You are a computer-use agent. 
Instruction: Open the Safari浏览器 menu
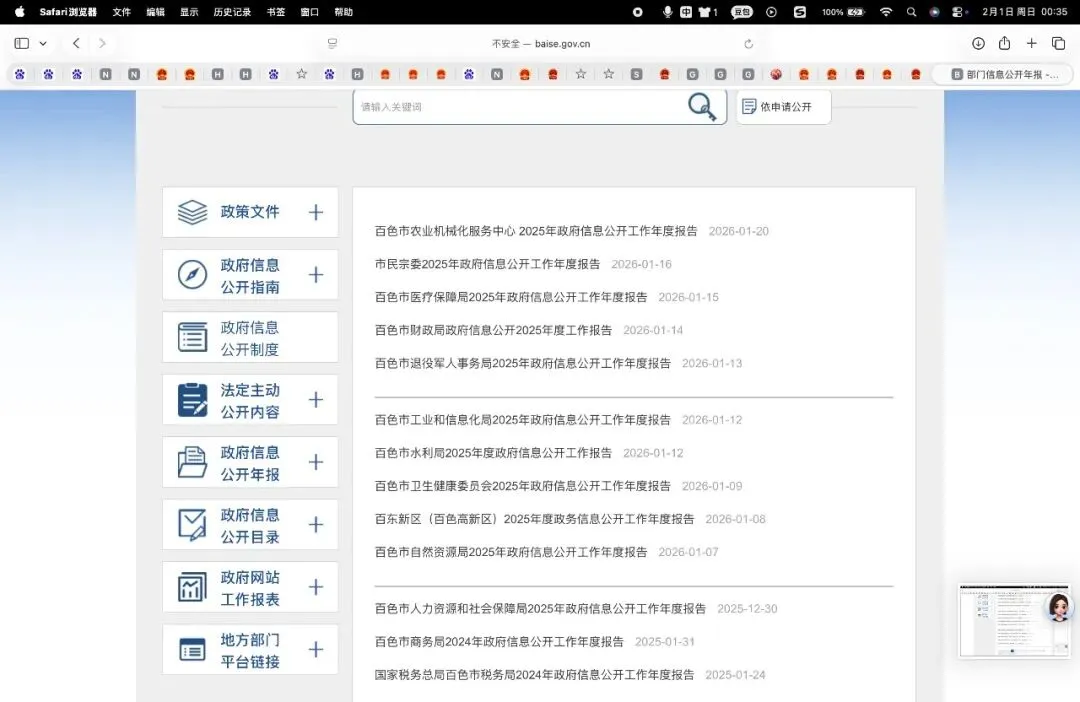pos(68,12)
